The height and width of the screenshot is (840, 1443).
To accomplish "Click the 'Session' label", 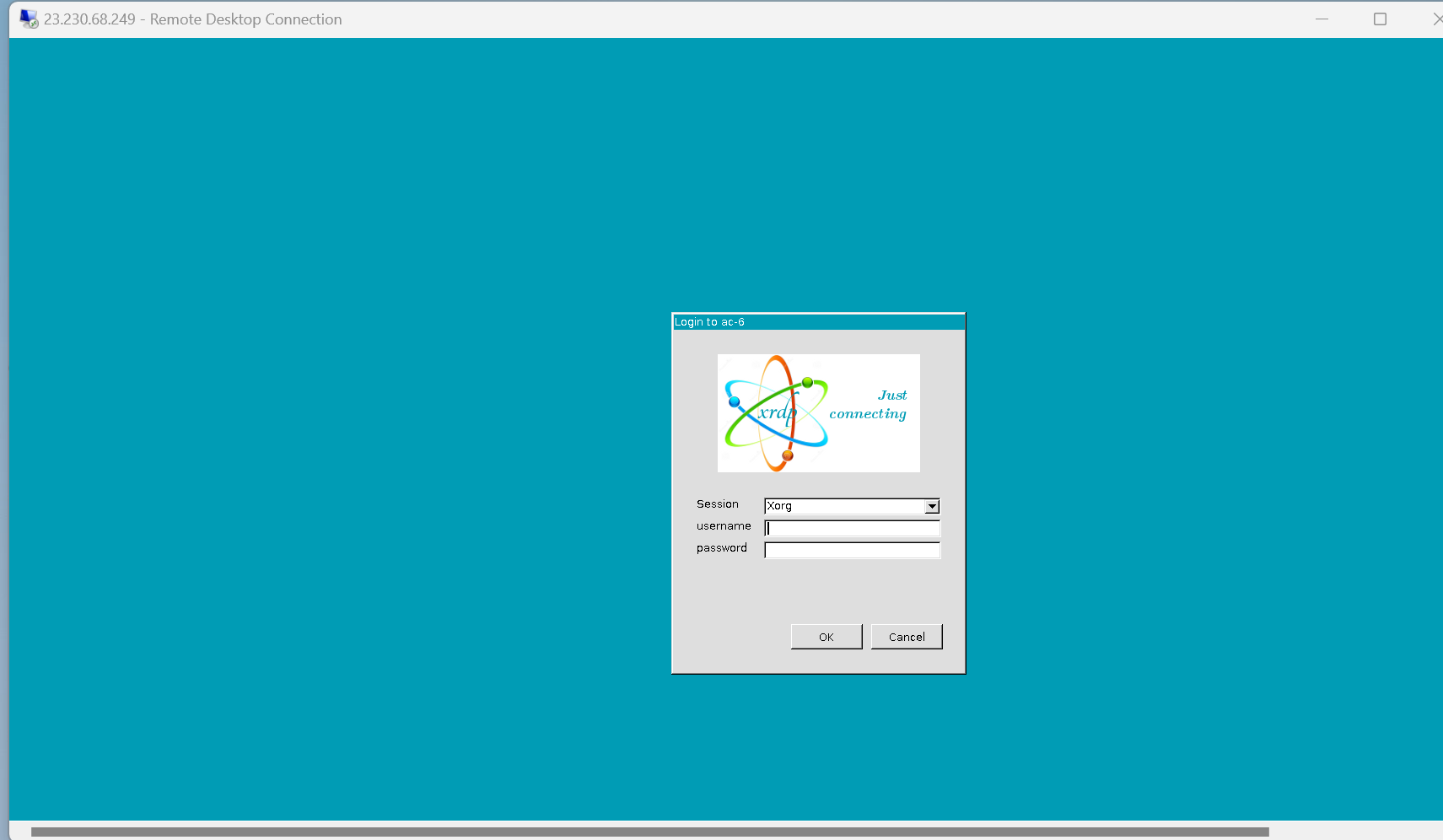I will click(x=717, y=504).
